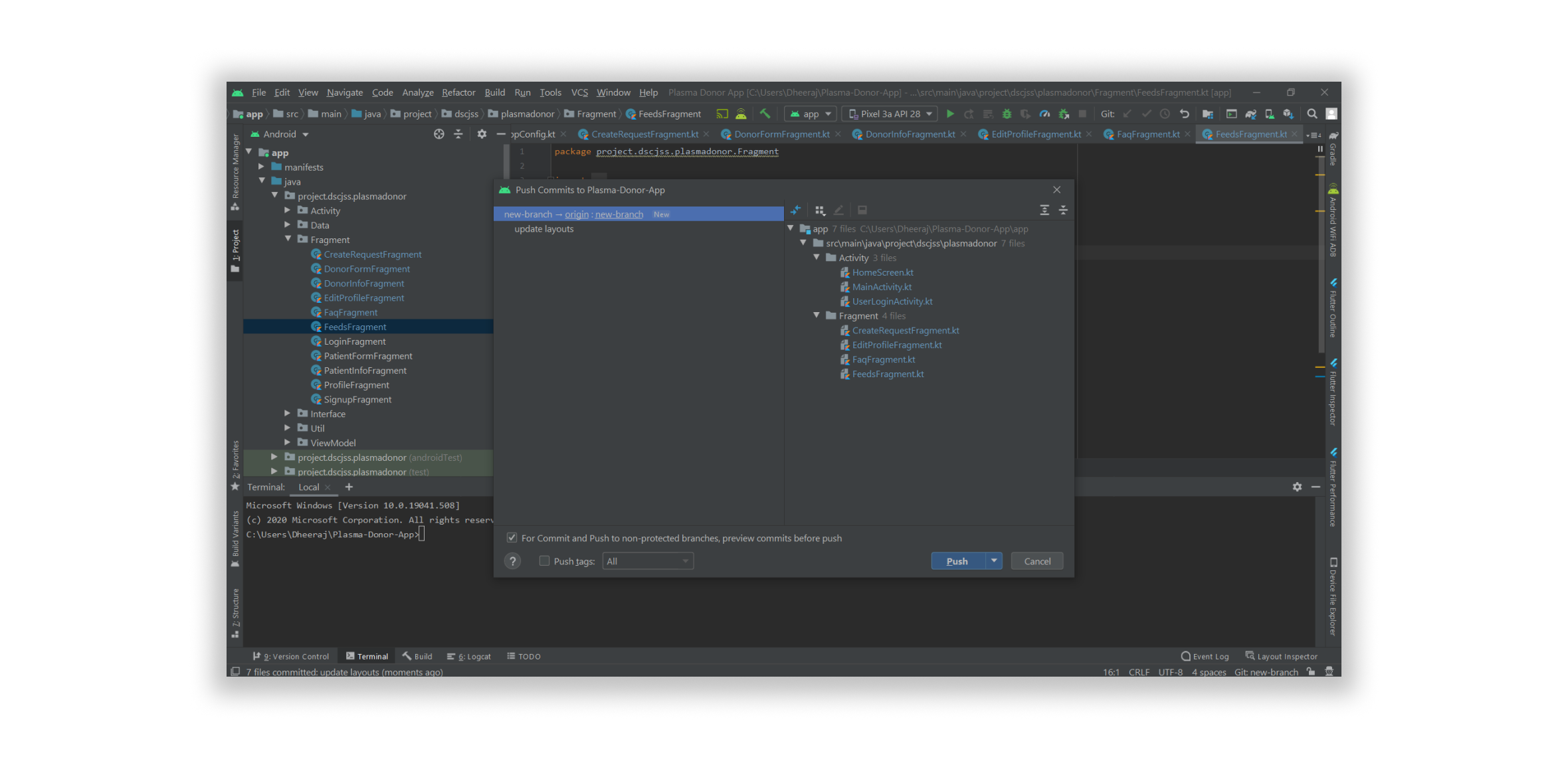Viewport: 1568px width, 757px height.
Task: Click the Push button
Action: tap(957, 561)
